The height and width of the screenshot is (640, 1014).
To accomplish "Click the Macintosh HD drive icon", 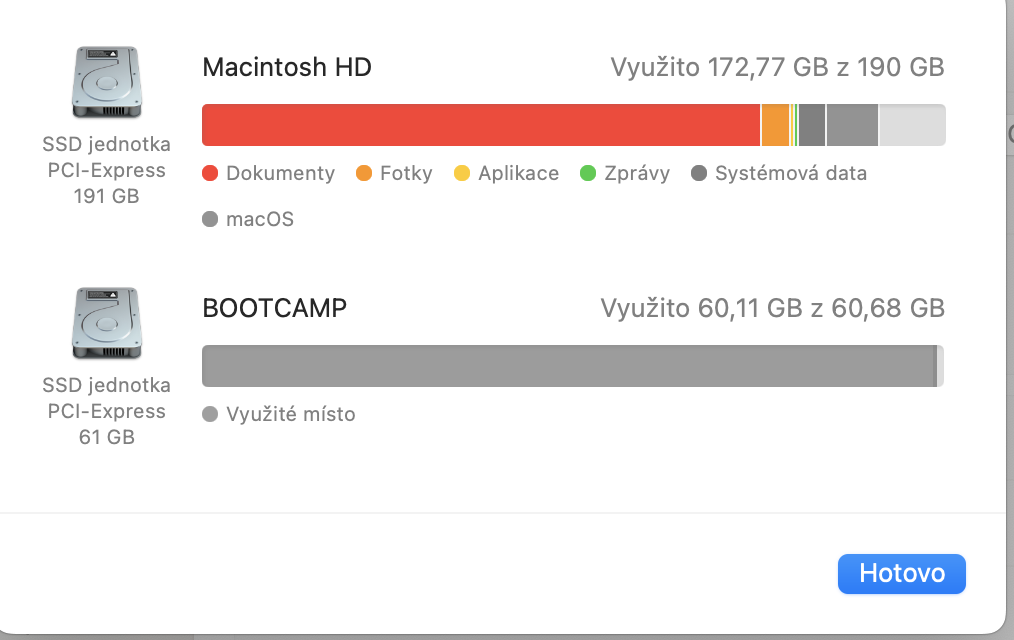I will (x=106, y=82).
